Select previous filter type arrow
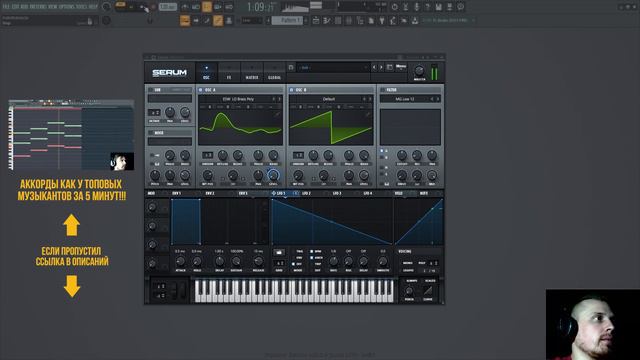 click(x=432, y=99)
